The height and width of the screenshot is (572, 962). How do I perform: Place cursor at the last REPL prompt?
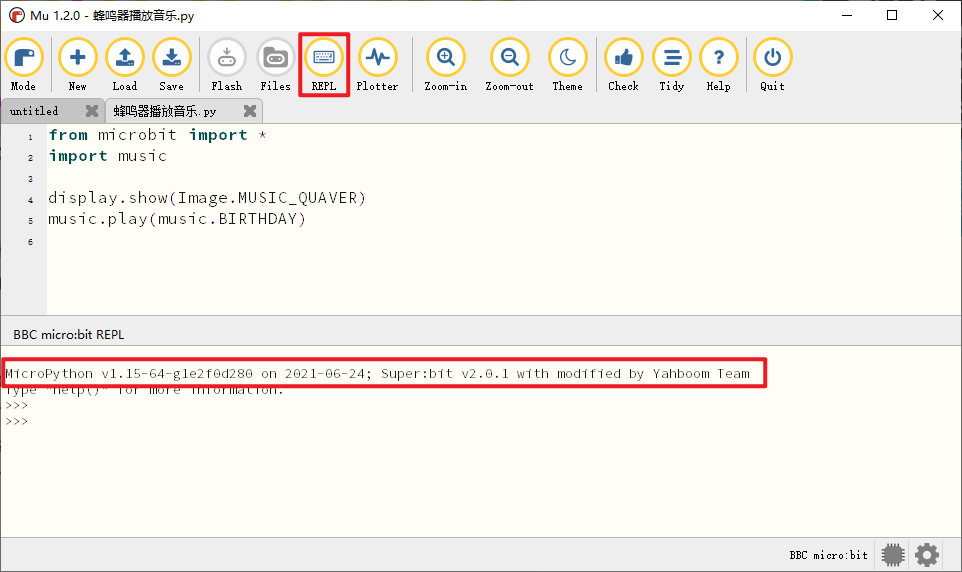pos(17,422)
